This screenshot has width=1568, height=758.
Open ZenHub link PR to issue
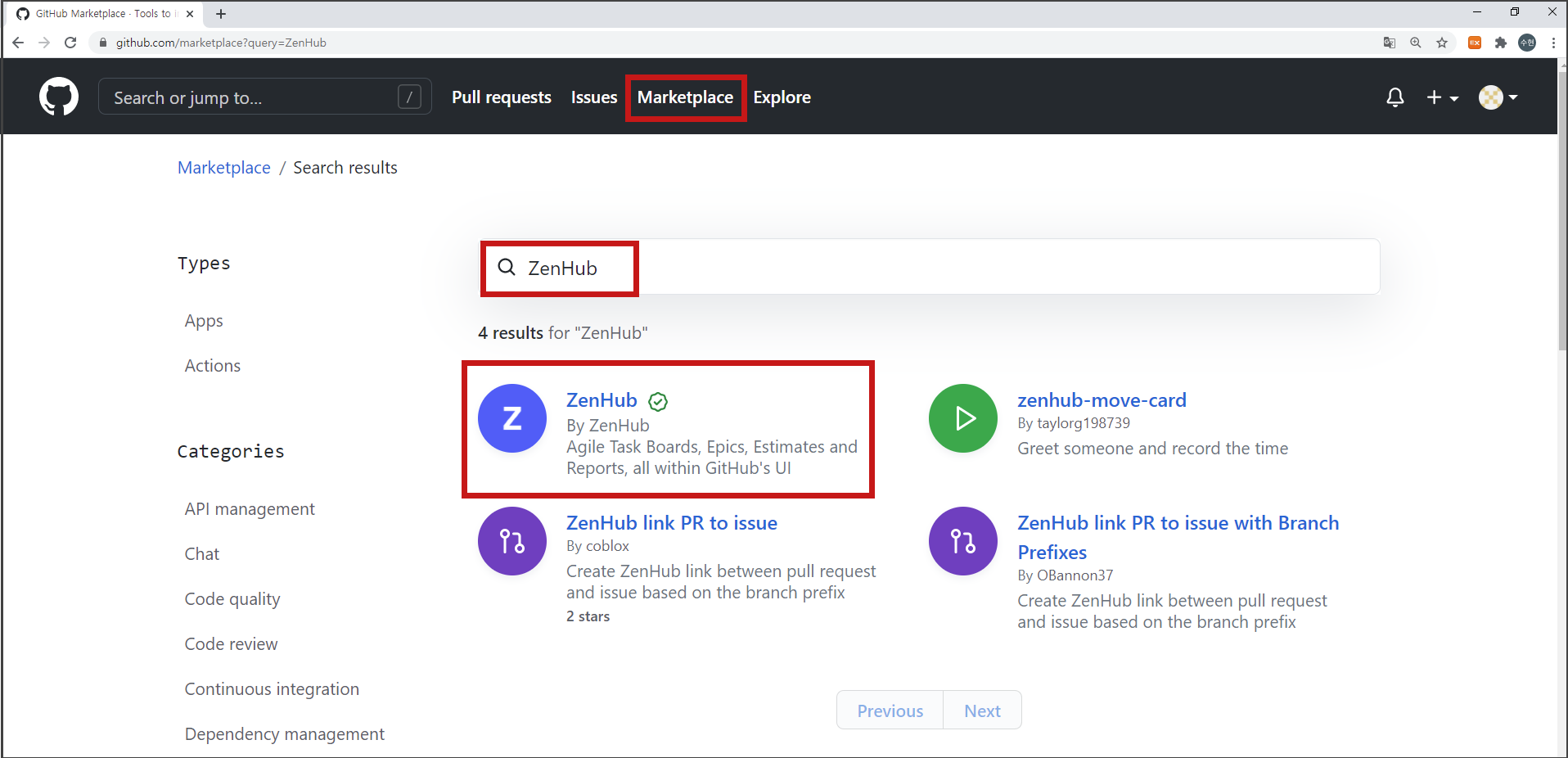click(672, 523)
